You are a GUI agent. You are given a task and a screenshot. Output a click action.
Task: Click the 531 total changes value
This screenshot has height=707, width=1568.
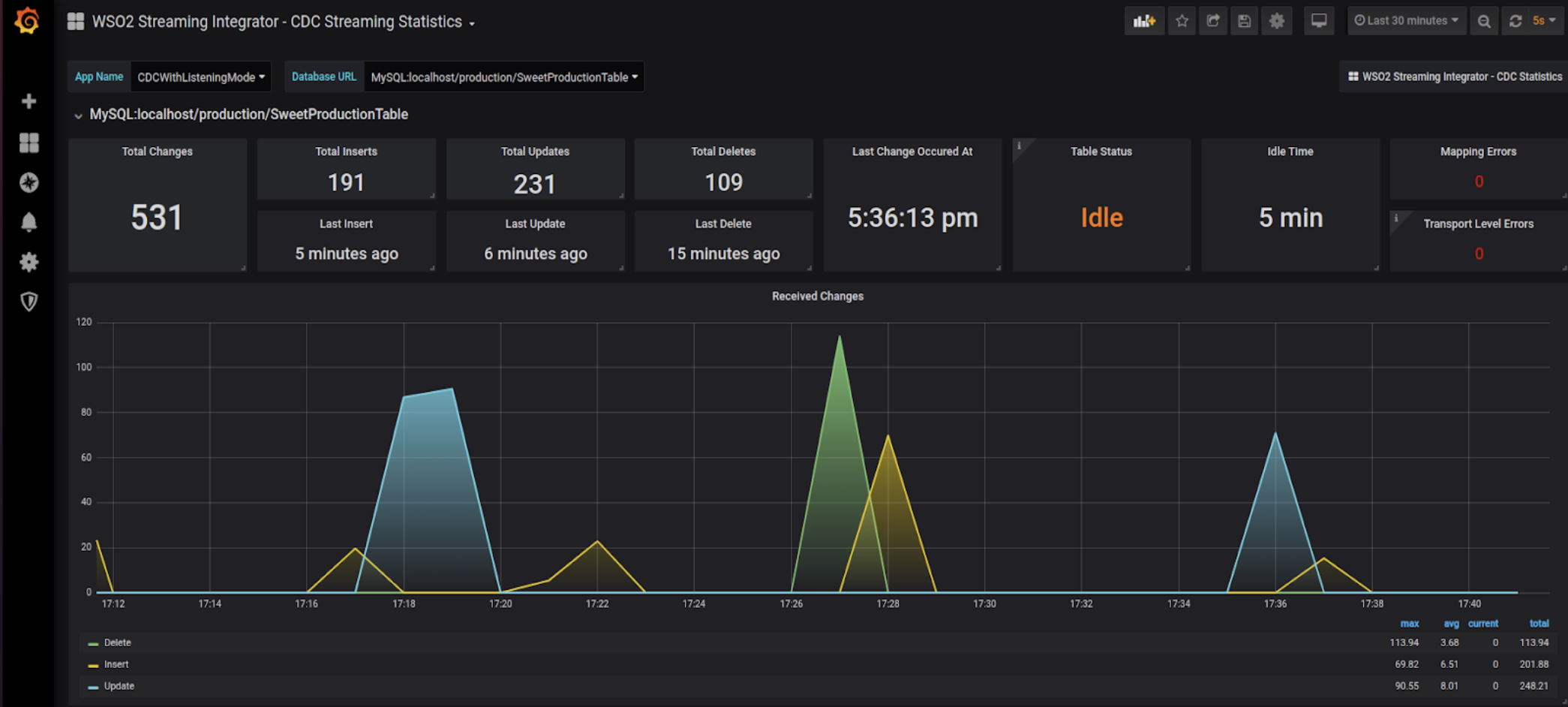pyautogui.click(x=157, y=218)
